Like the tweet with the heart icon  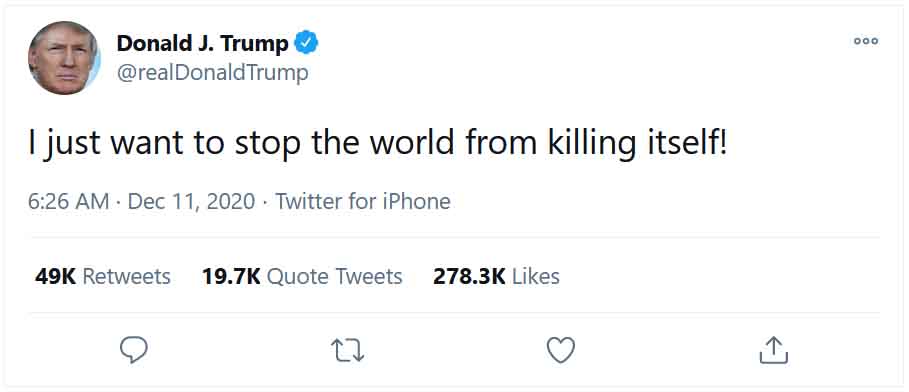[x=561, y=350]
